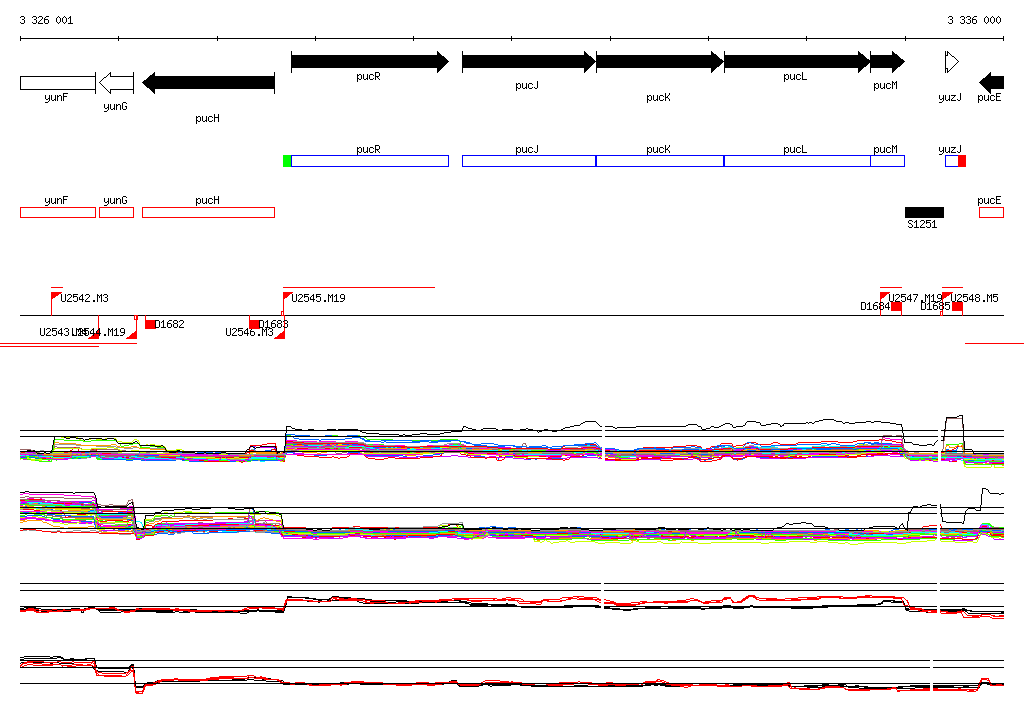The width and height of the screenshot is (1024, 714).
Task: Select the white yunG gene arrow
Action: [x=117, y=82]
